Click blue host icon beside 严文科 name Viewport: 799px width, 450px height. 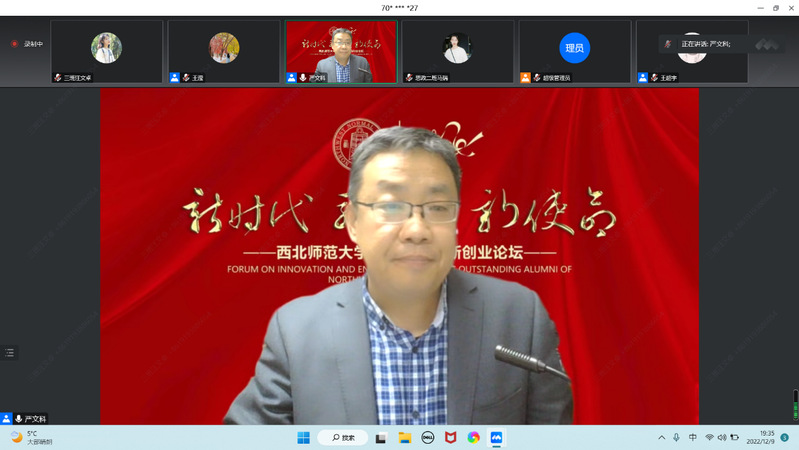point(6,418)
